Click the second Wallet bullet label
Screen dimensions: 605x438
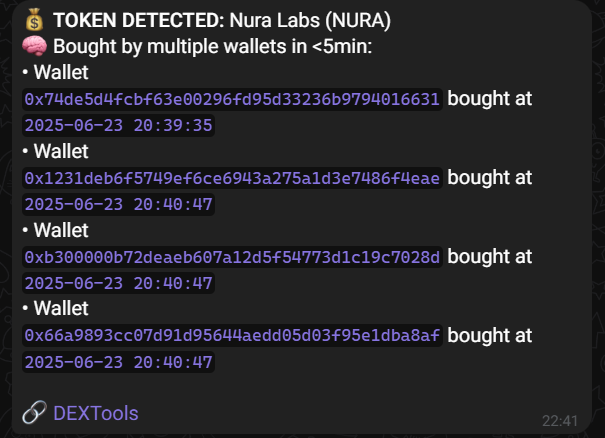[61, 151]
